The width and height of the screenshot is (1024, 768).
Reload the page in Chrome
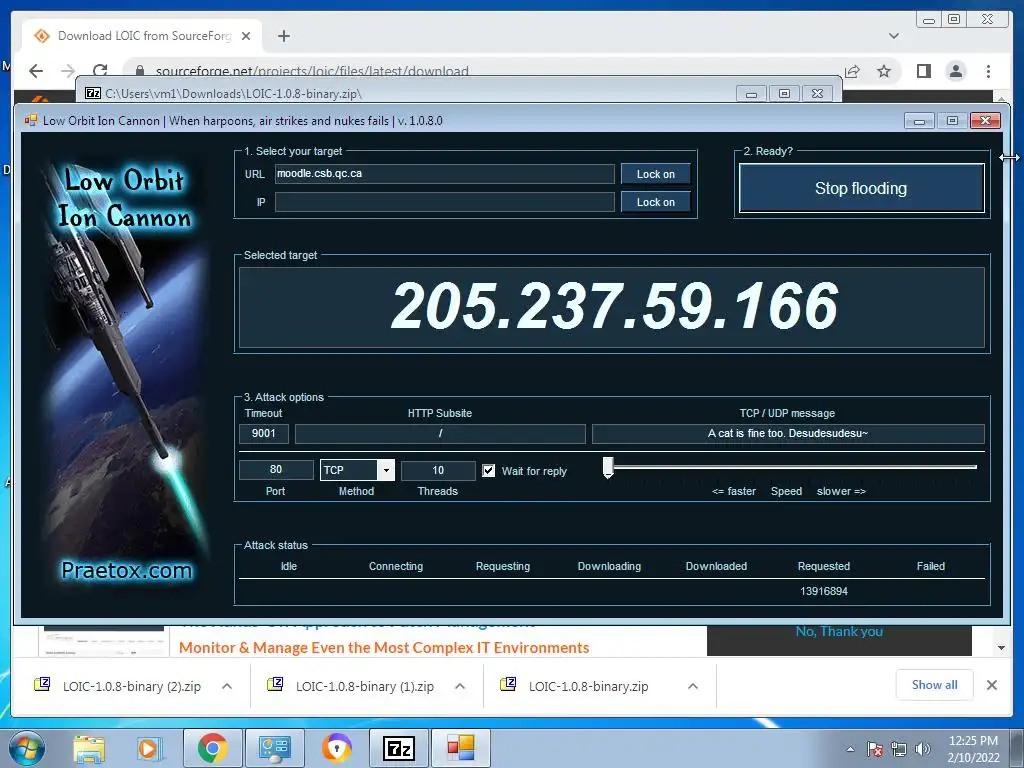click(x=100, y=71)
